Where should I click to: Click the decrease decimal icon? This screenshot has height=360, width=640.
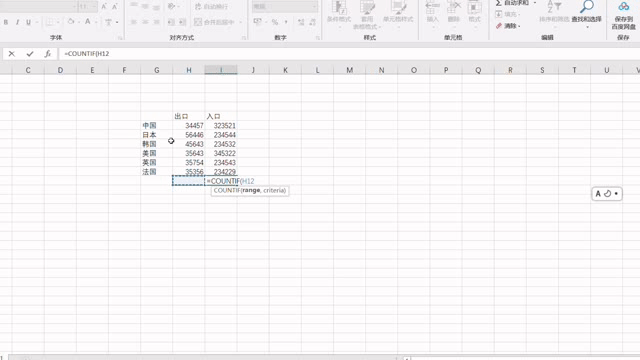(312, 22)
